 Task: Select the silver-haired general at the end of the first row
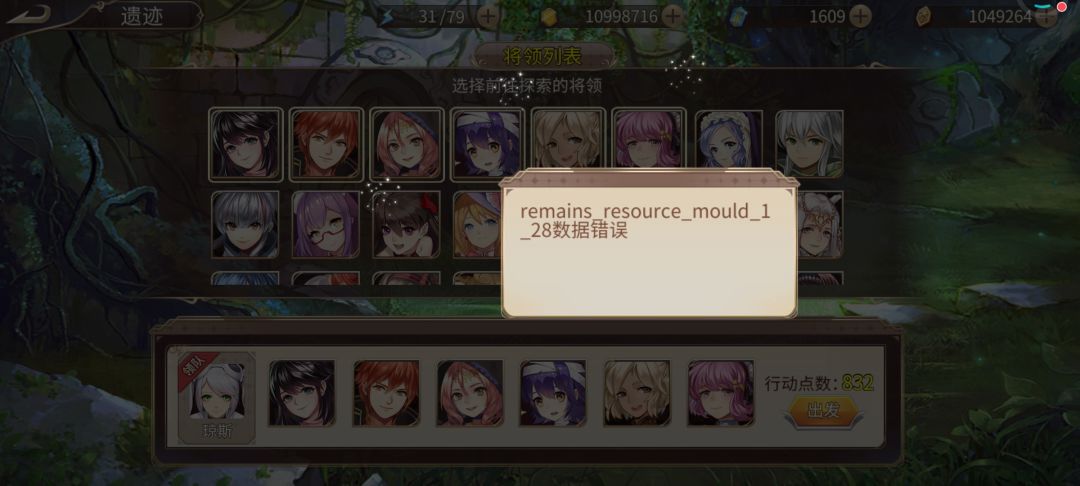pos(809,145)
